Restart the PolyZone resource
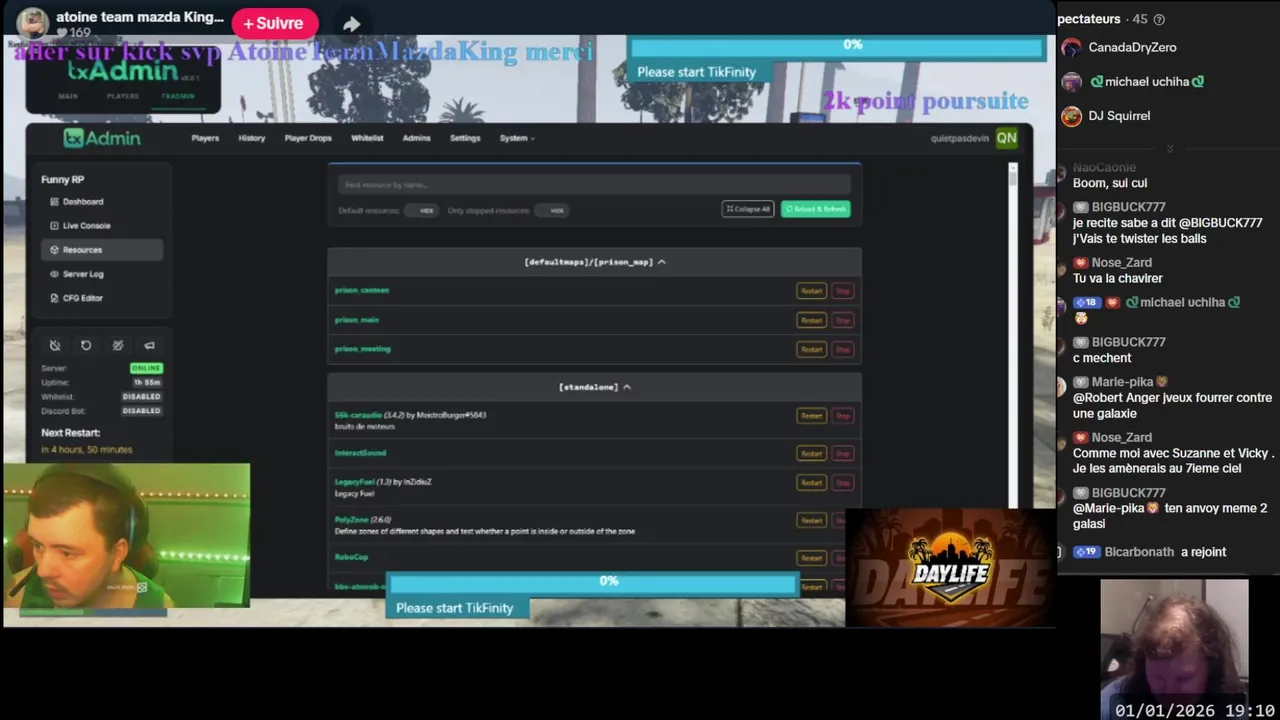The width and height of the screenshot is (1280, 720). [811, 521]
